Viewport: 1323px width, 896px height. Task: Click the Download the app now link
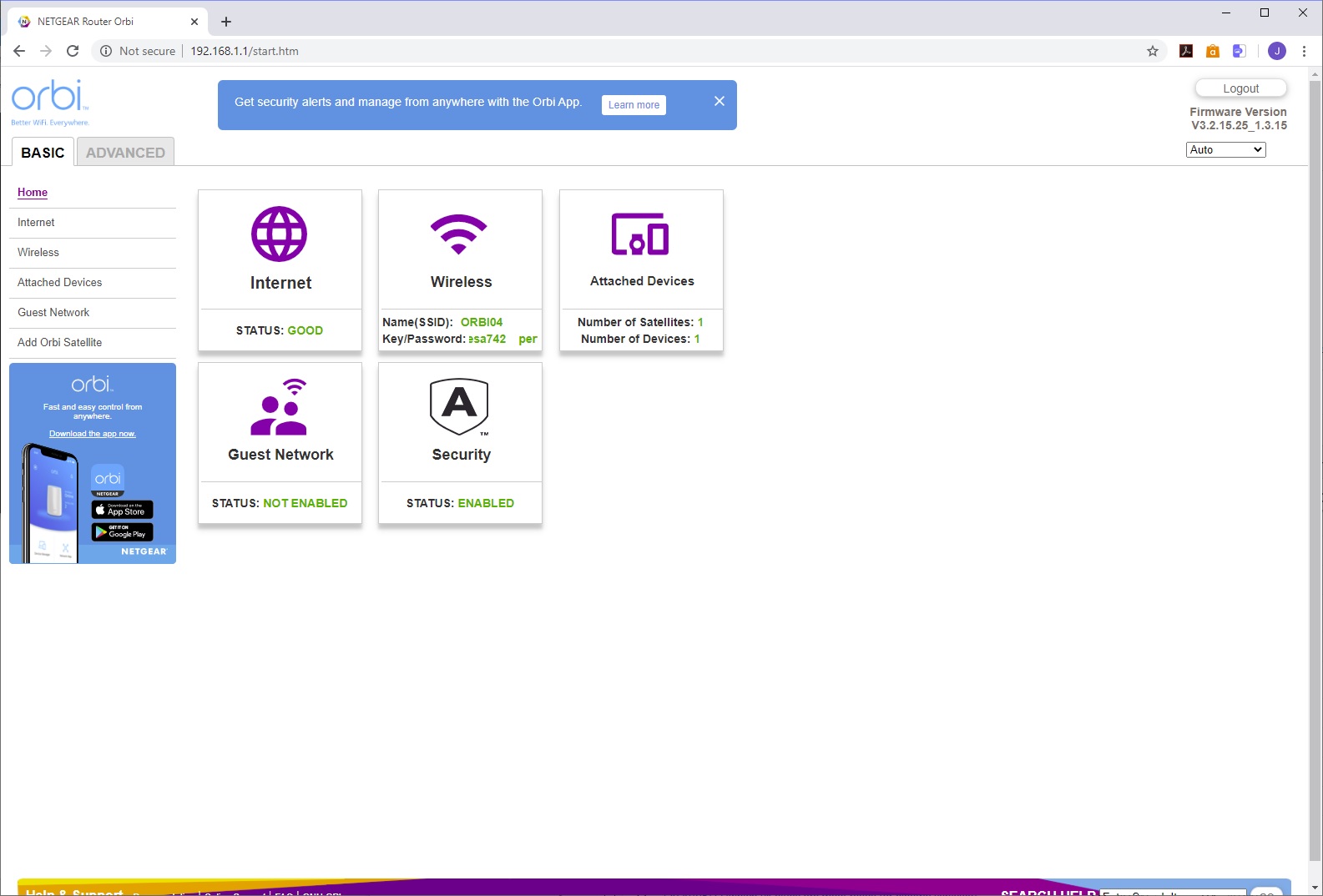(x=92, y=434)
